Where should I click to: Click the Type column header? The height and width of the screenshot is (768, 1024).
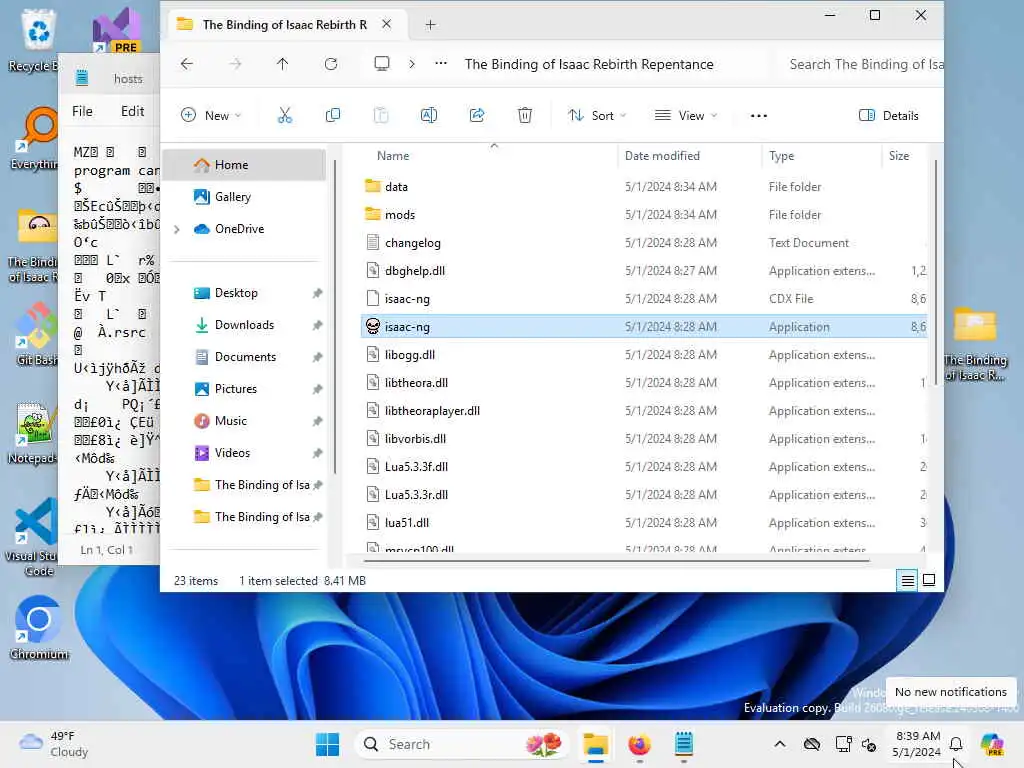tap(781, 156)
